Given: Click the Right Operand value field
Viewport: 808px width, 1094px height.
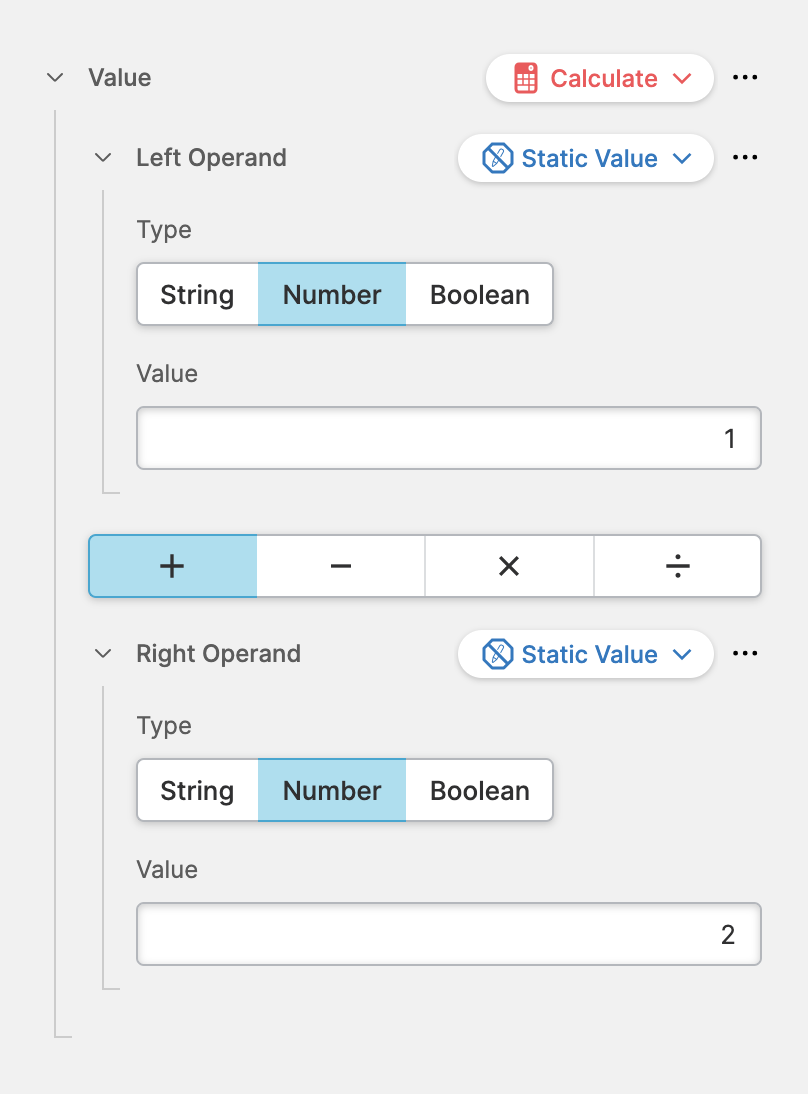Looking at the screenshot, I should pos(448,934).
